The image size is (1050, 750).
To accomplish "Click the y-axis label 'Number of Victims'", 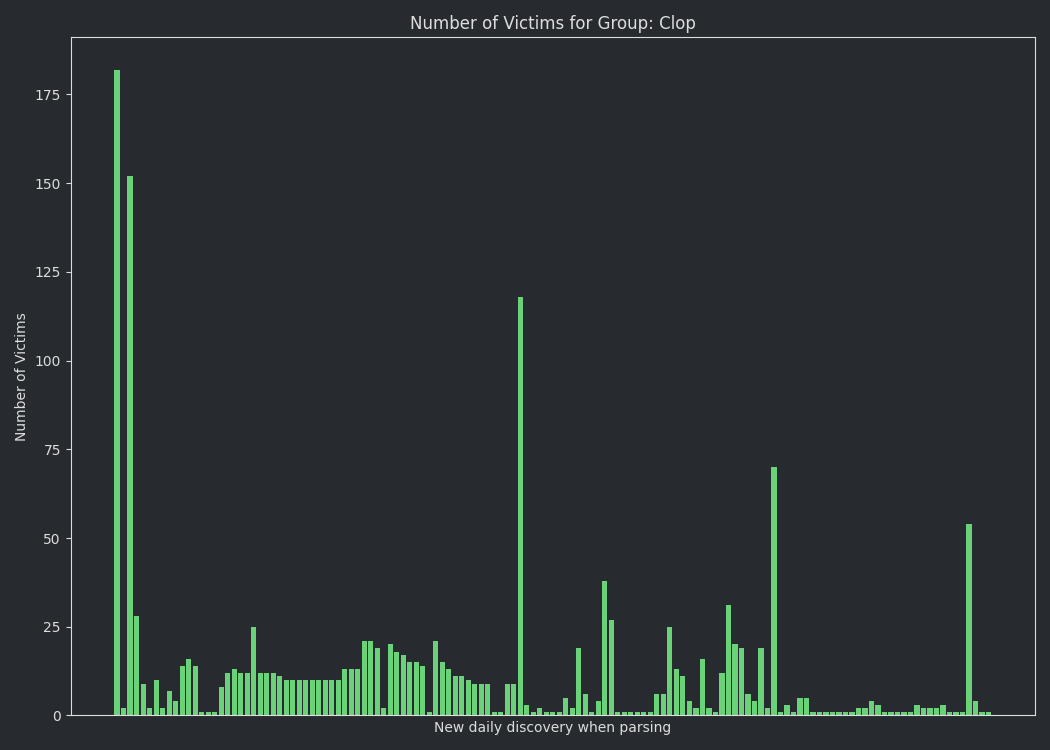I will click(x=20, y=377).
